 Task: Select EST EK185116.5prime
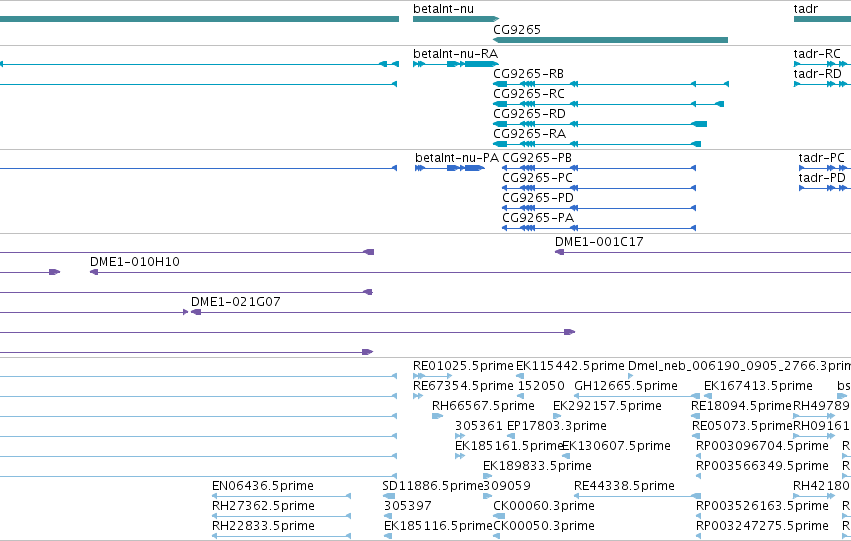(x=388, y=536)
